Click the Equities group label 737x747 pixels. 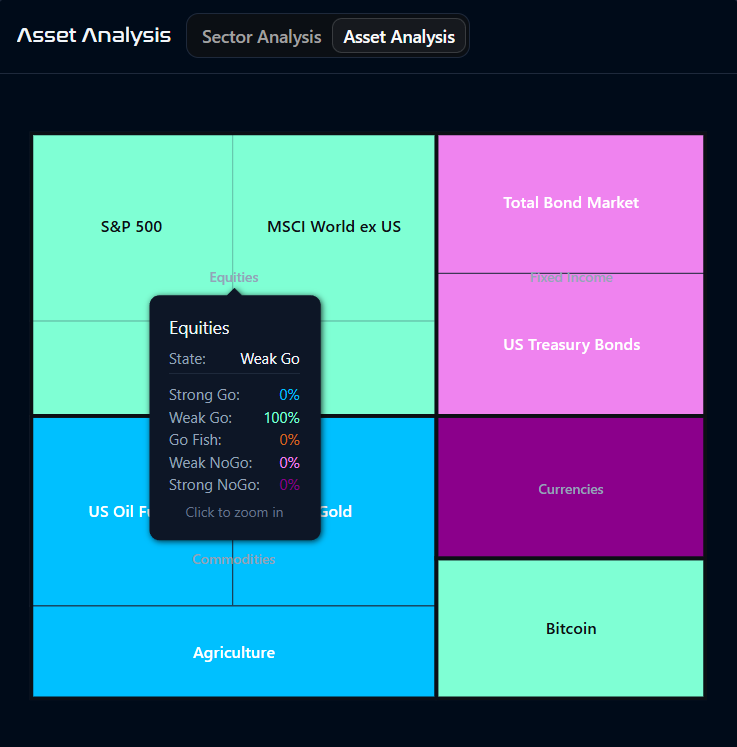(x=234, y=277)
